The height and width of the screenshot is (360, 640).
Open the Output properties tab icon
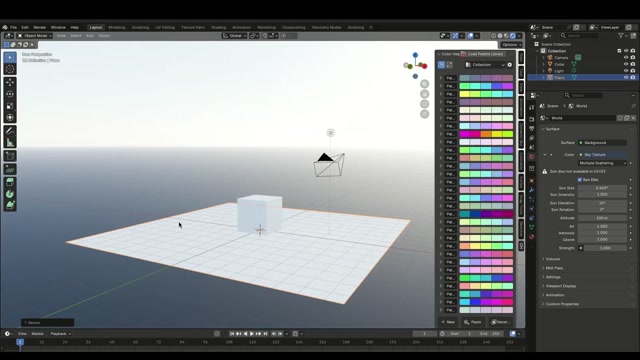(531, 129)
